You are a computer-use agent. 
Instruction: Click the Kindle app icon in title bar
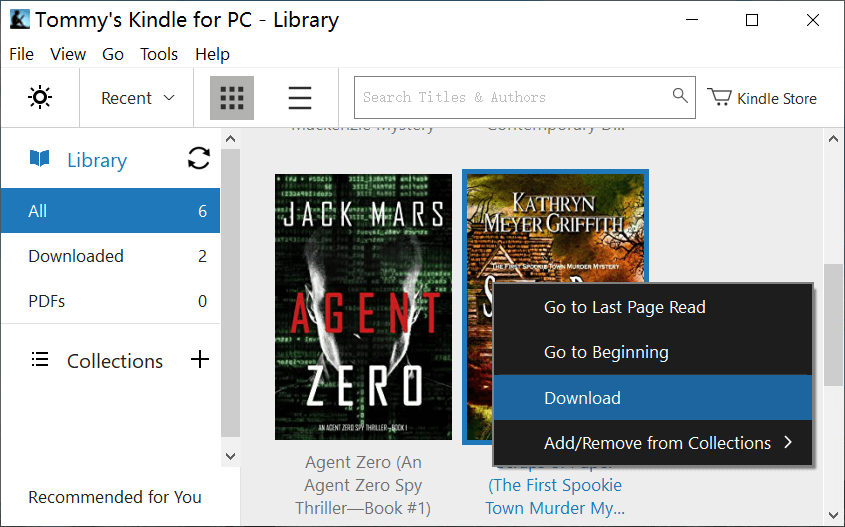[19, 20]
